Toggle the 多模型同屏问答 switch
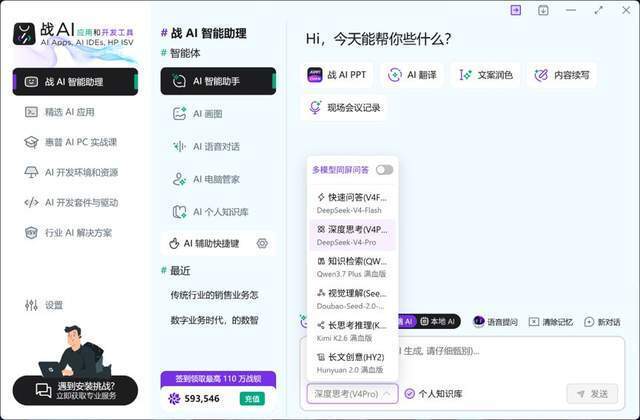This screenshot has height=420, width=640. (384, 170)
